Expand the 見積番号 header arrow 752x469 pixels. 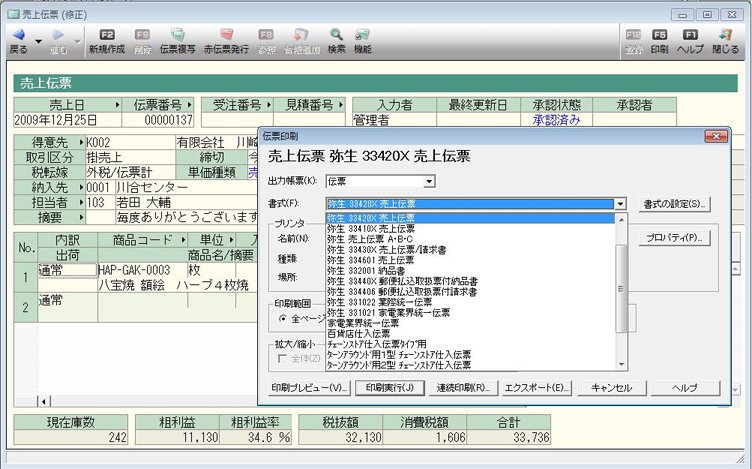[x=341, y=105]
